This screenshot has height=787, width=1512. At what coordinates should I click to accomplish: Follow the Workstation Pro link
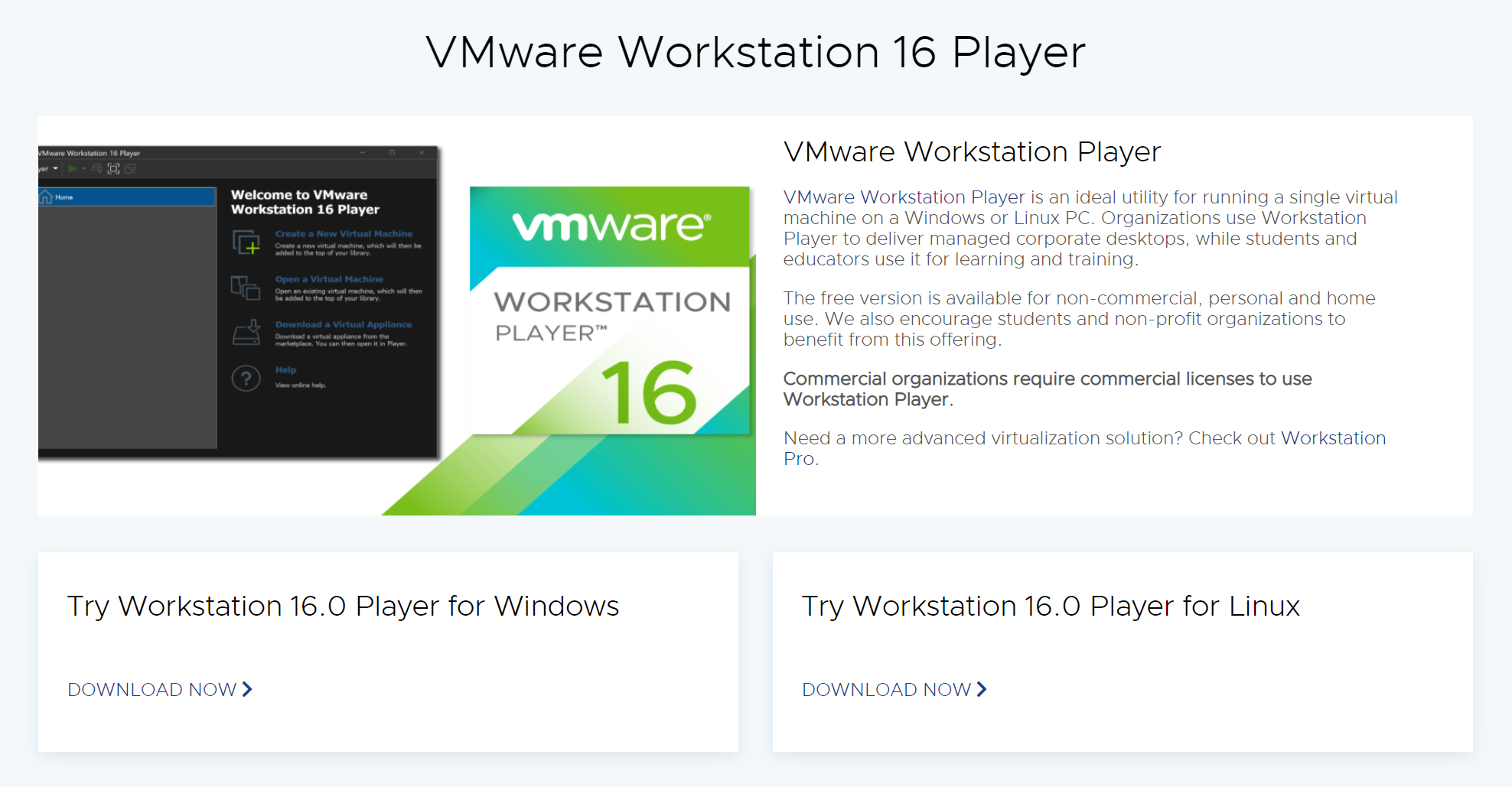[x=1332, y=438]
